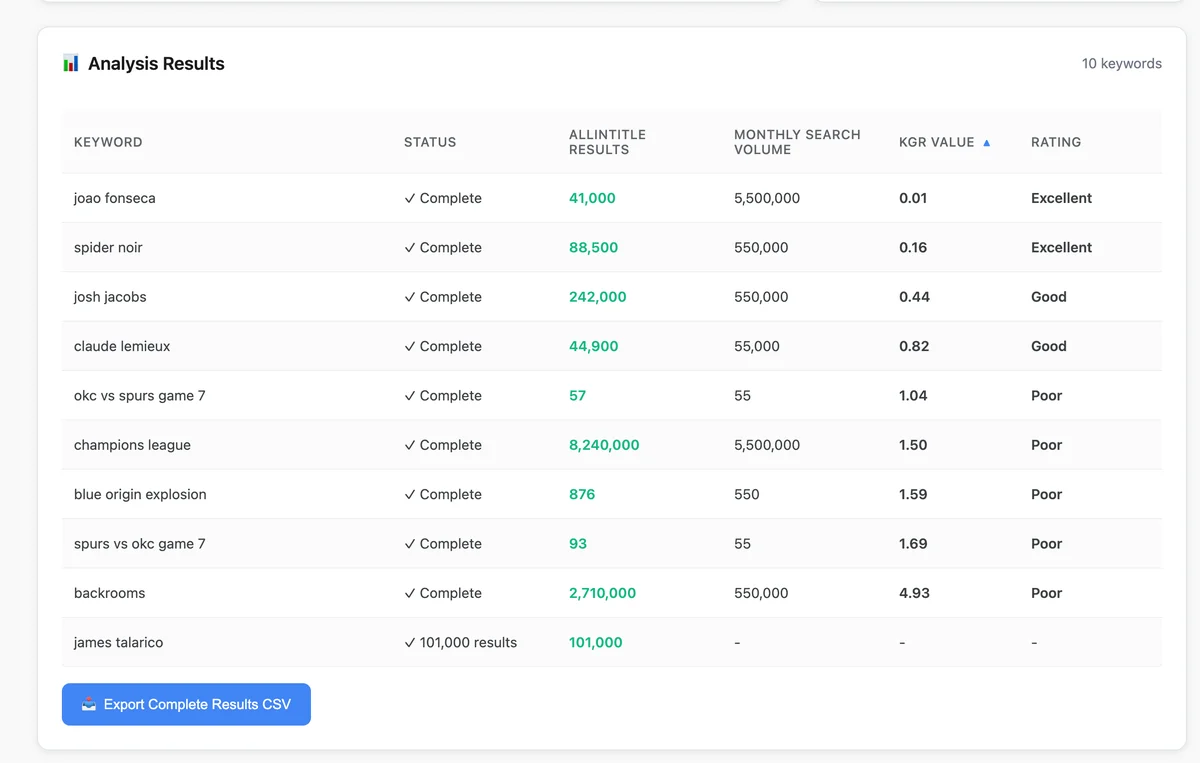The width and height of the screenshot is (1200, 763).
Task: Click the 55,000 monthly search volume
Action: tap(757, 346)
